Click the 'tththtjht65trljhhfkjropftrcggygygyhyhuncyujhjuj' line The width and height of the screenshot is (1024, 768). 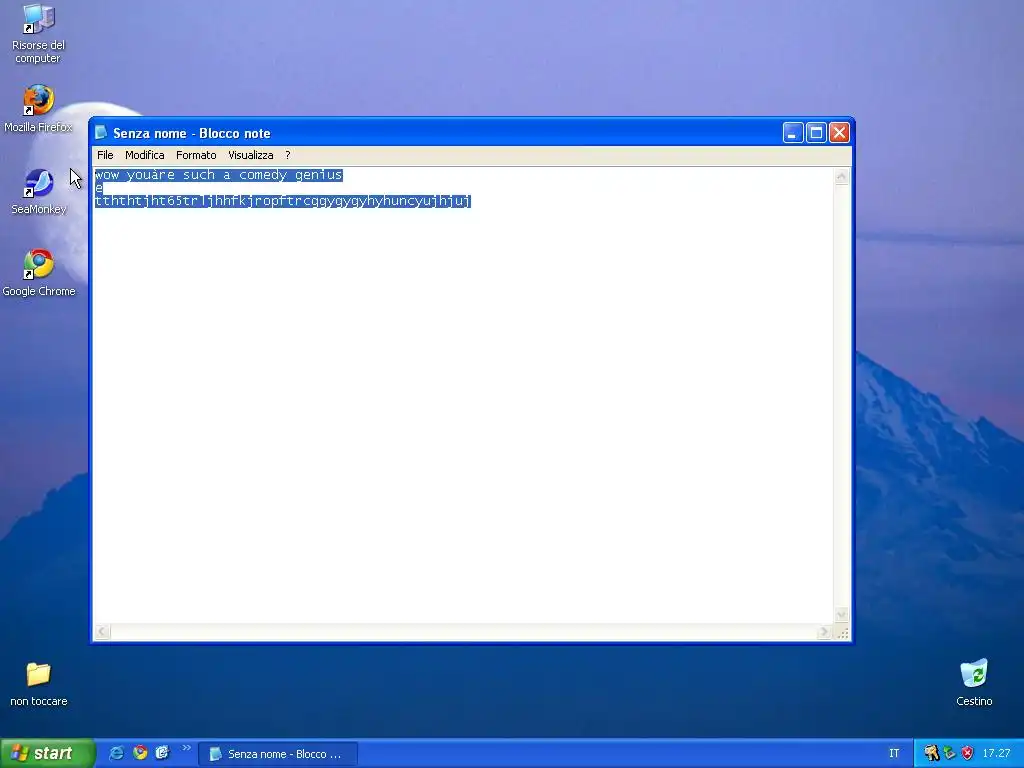pyautogui.click(x=283, y=201)
